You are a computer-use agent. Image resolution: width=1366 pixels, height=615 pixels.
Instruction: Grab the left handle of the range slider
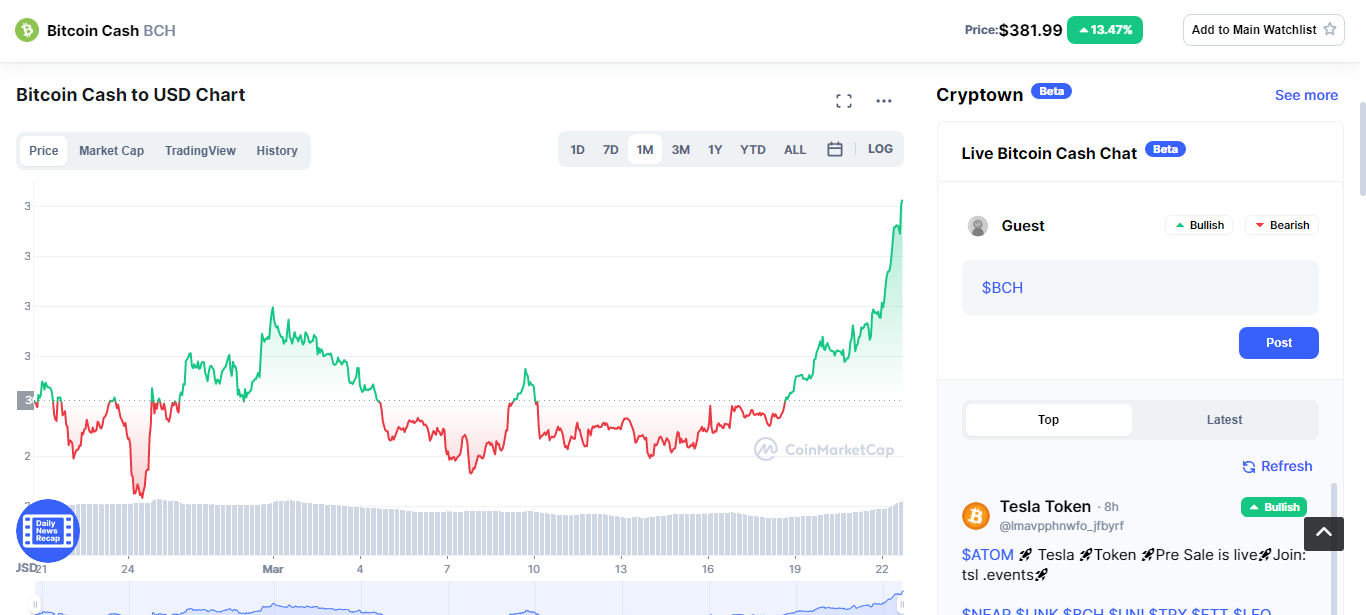tap(35, 604)
